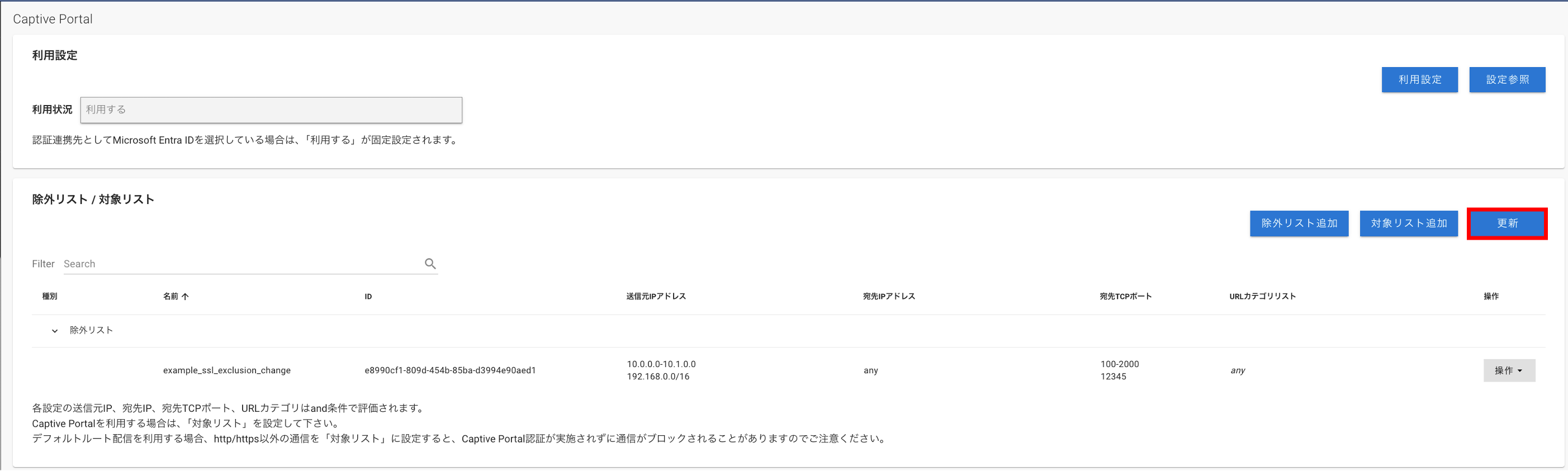Click the 対象リスト追加 button

[x=1409, y=223]
